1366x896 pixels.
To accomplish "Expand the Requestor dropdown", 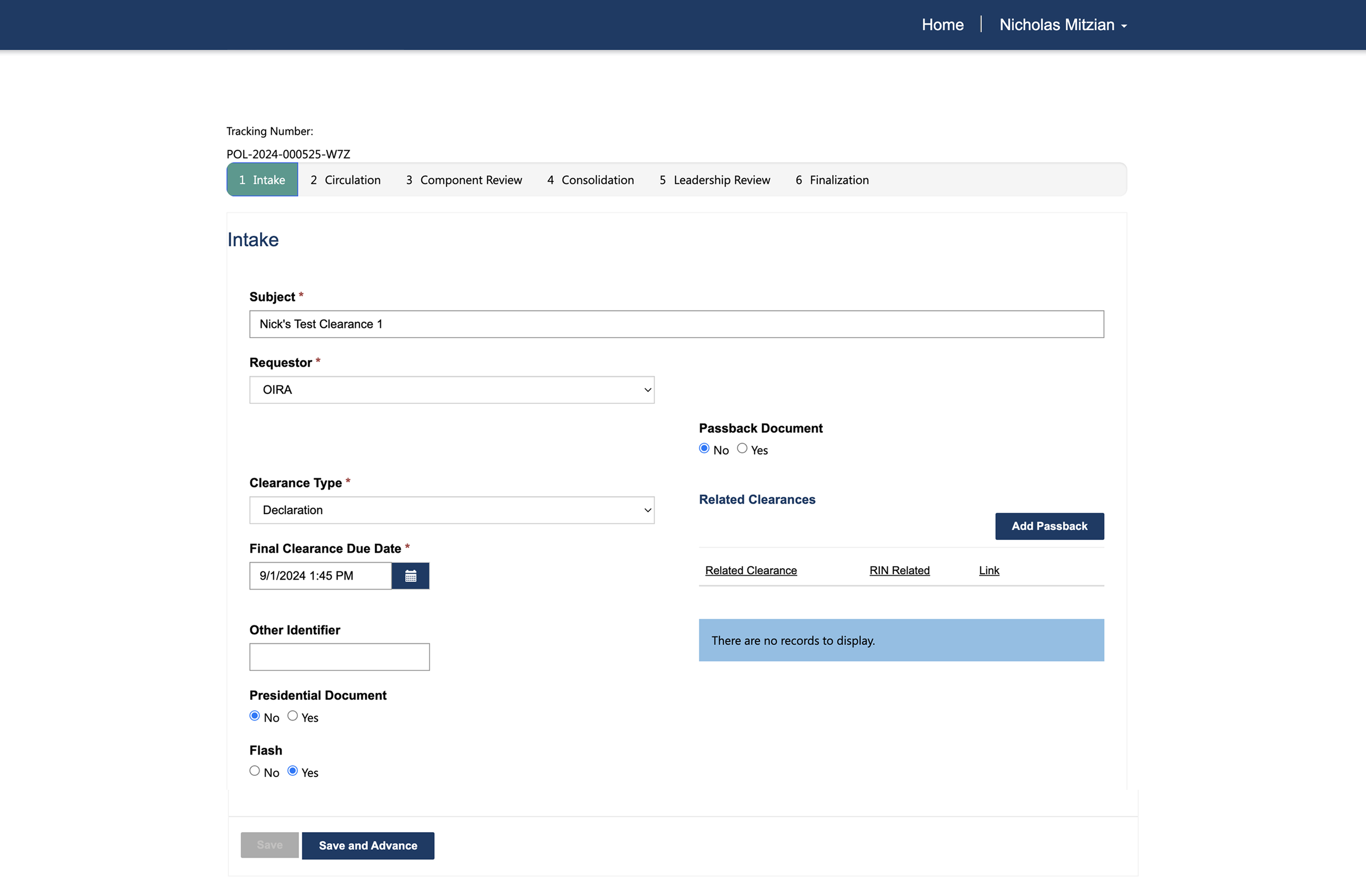I will click(x=452, y=390).
